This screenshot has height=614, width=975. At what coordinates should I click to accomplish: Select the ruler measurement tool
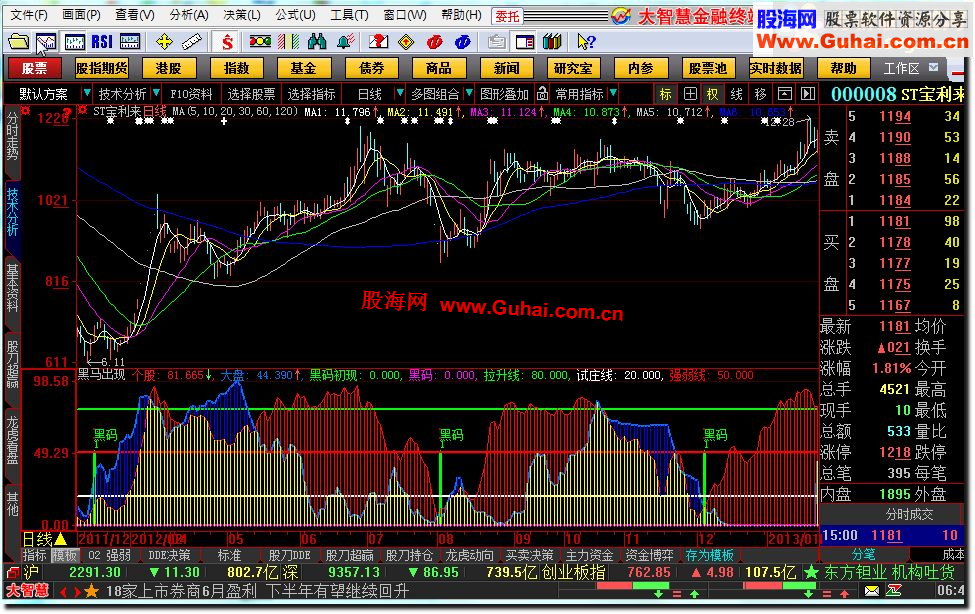click(192, 42)
